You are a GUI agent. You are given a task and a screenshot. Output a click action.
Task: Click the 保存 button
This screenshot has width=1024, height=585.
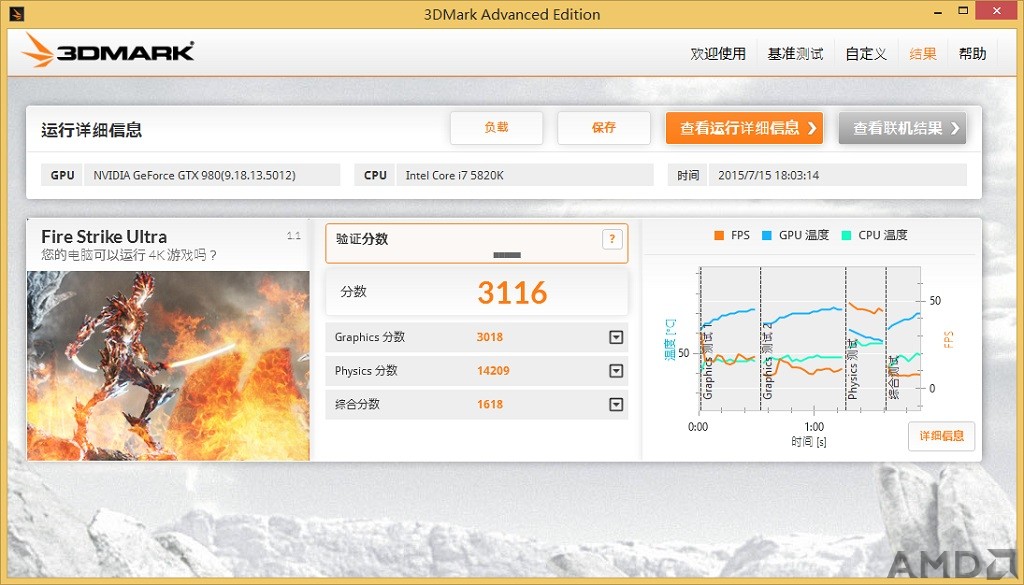[x=603, y=128]
